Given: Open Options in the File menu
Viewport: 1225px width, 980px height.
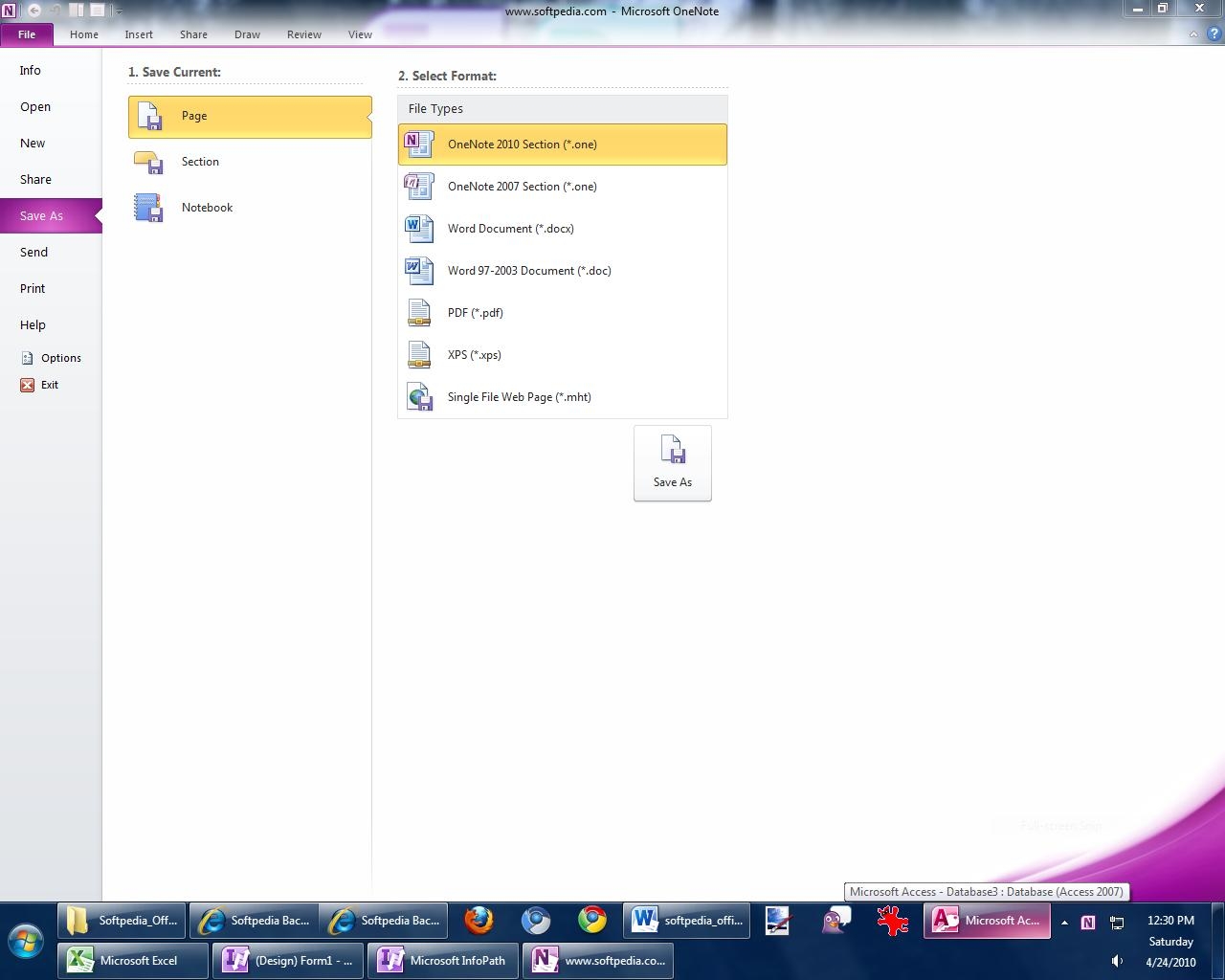Looking at the screenshot, I should [x=60, y=358].
